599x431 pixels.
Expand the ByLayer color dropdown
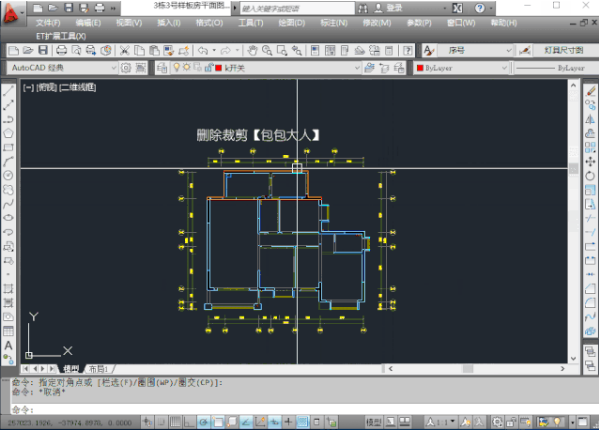(504, 68)
